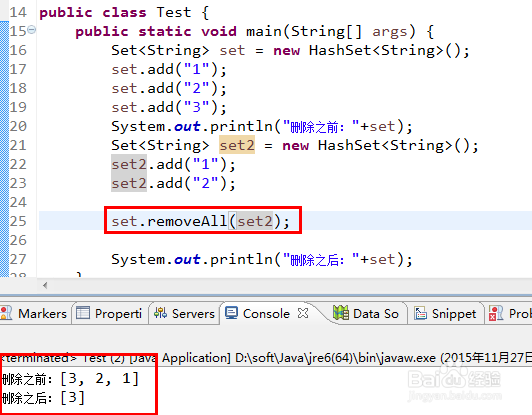Screen dimensions: 532x415
Task: Click the set2.add("1") statement on line 22
Action: [173, 165]
